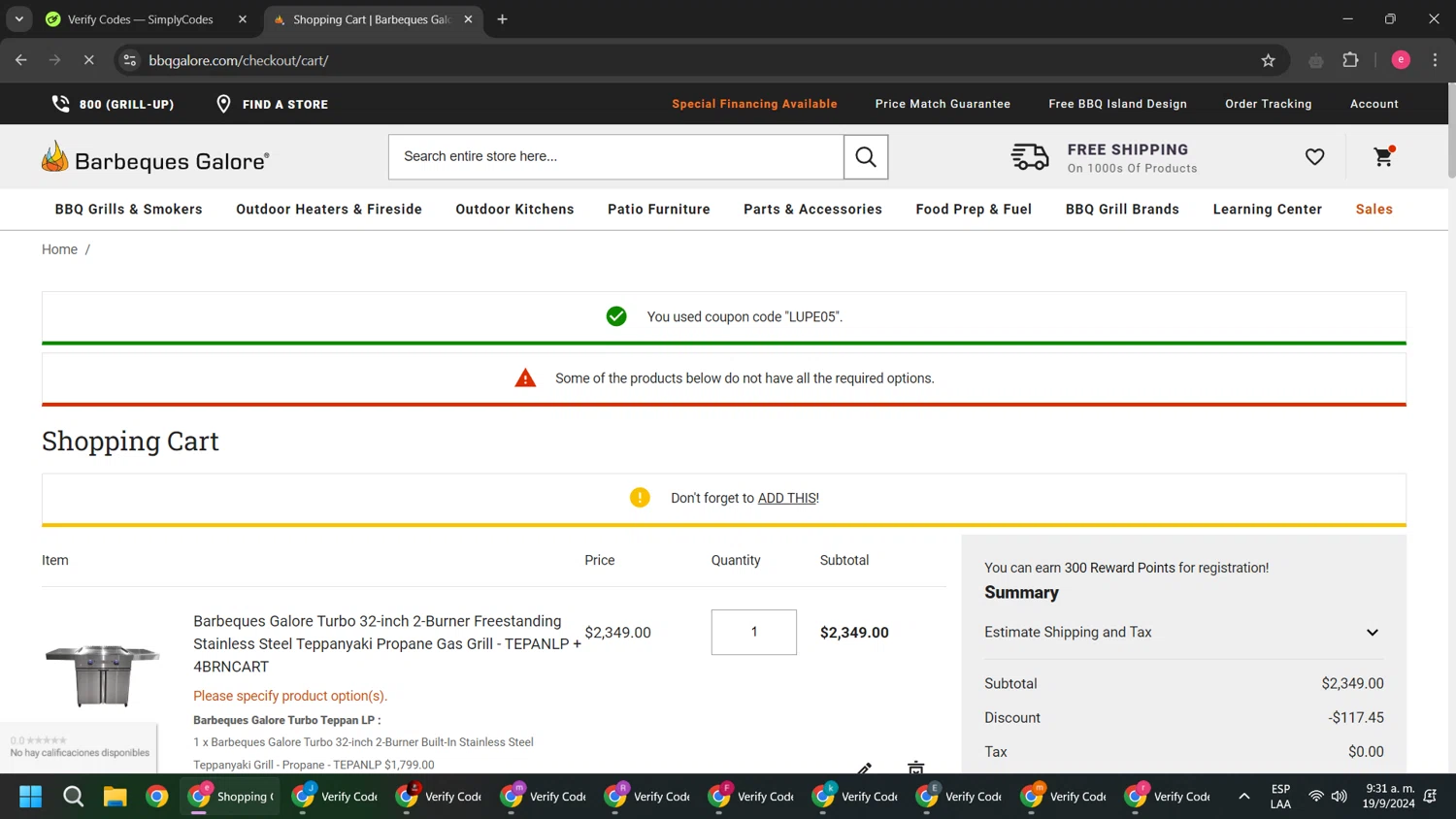The image size is (1456, 819).
Task: Close the Verify Codes — SimplyCodes tab
Action: pos(243,19)
